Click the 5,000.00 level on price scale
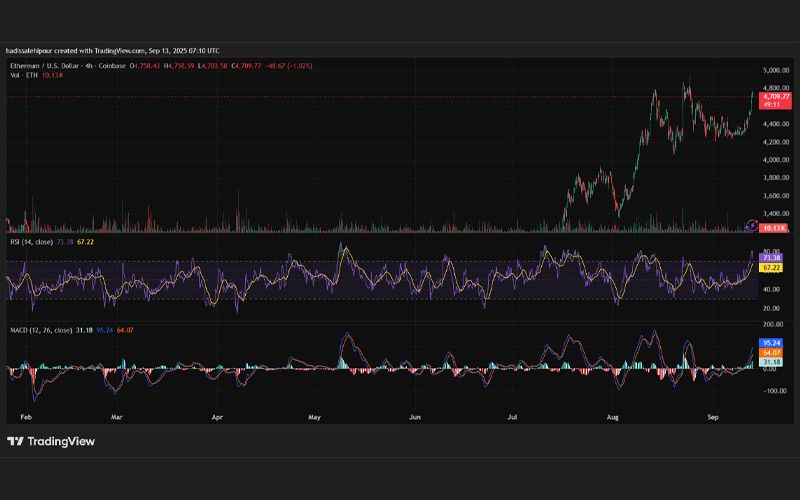This screenshot has height=500, width=800. click(776, 70)
